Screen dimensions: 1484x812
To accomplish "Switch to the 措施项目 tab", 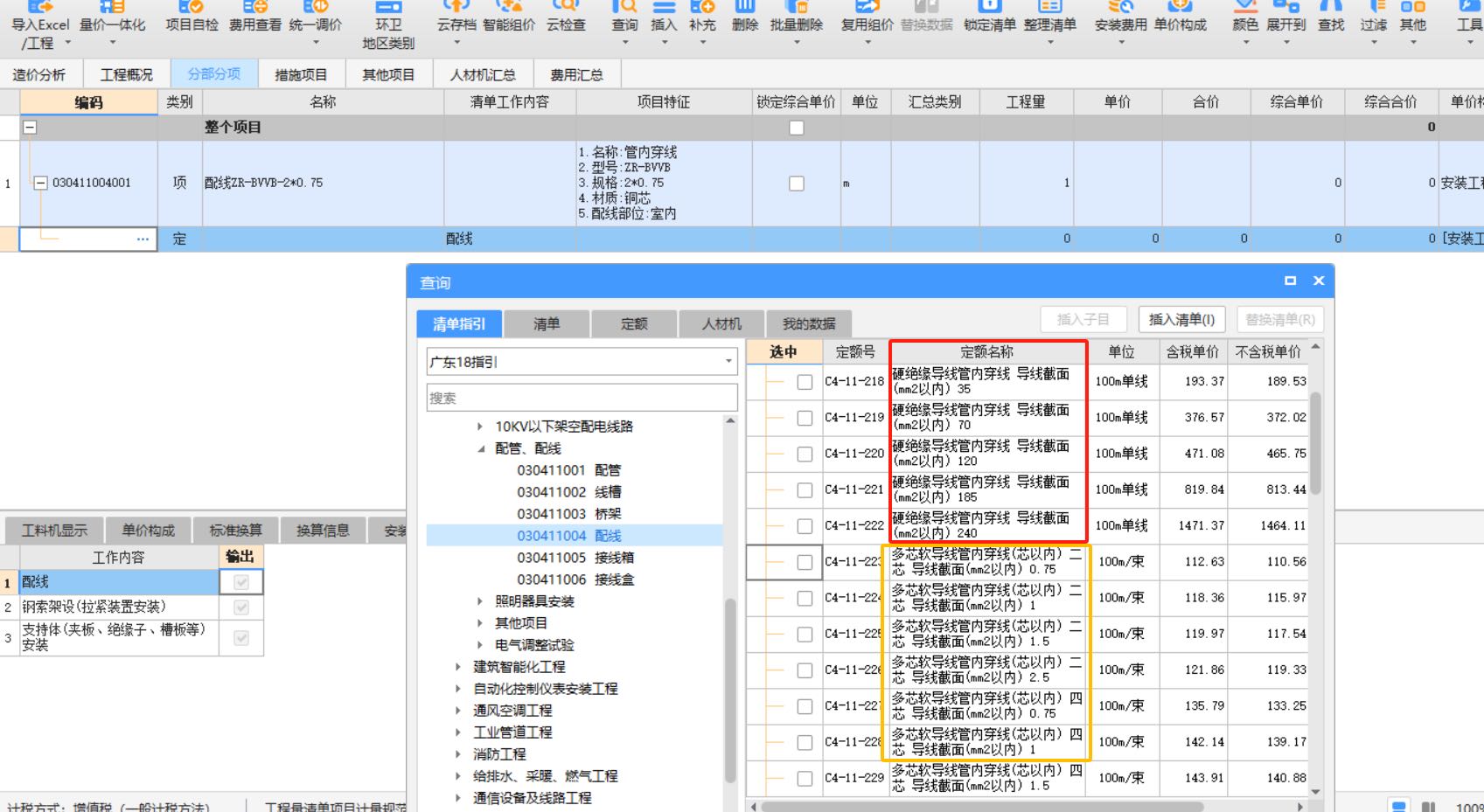I will click(x=301, y=75).
